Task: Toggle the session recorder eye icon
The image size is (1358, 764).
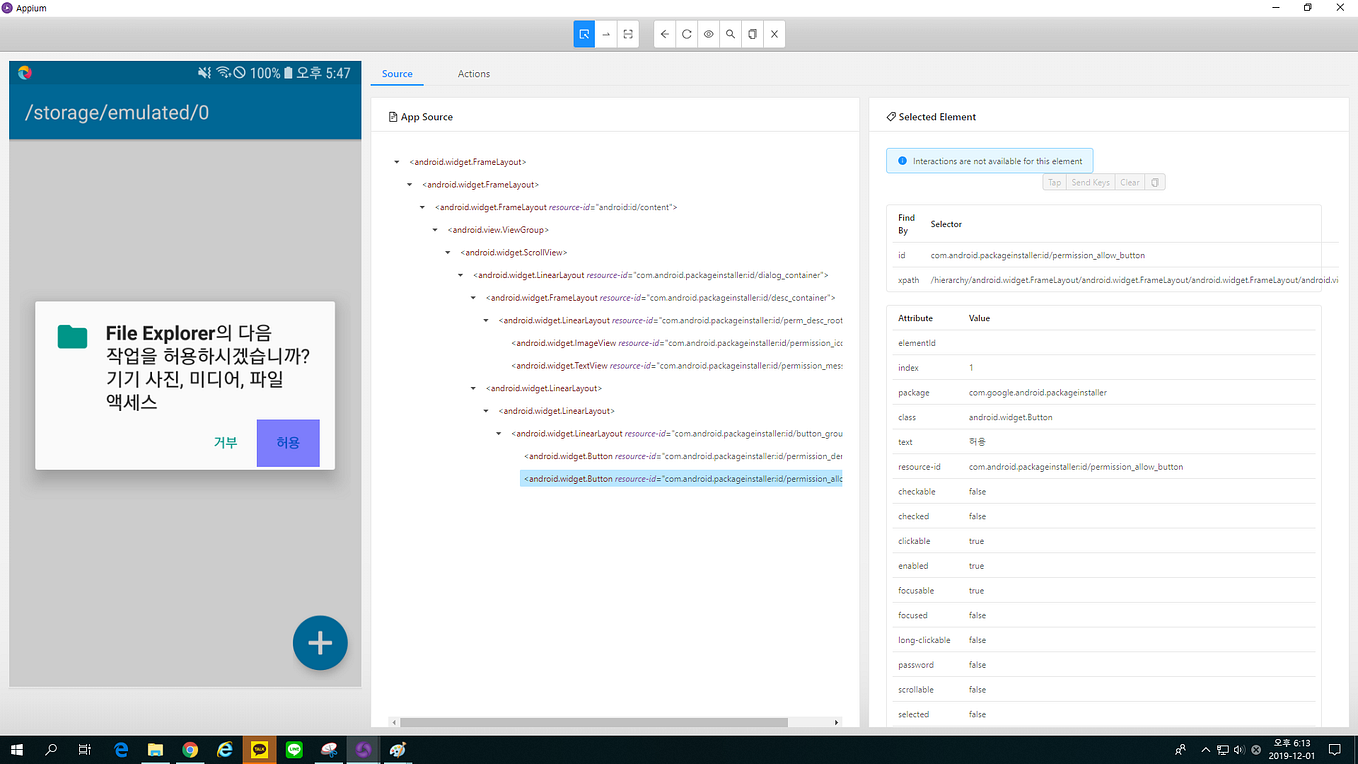Action: 708,33
